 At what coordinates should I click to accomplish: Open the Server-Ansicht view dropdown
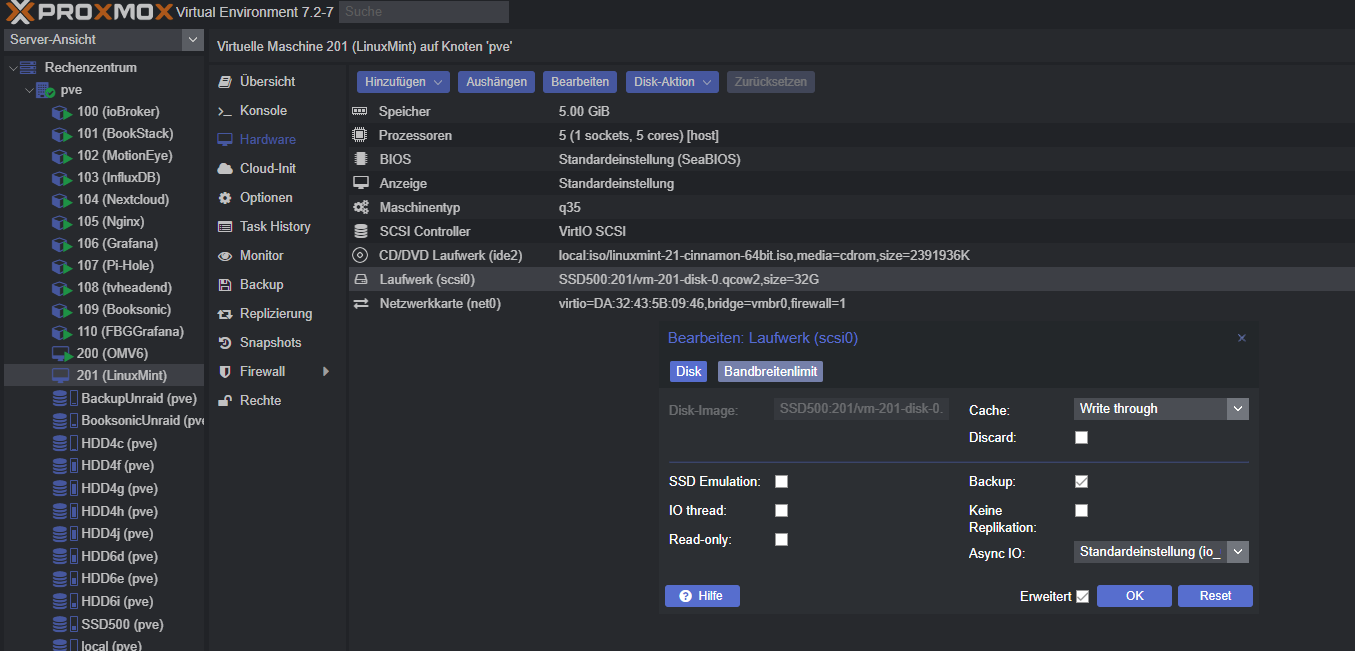(193, 39)
